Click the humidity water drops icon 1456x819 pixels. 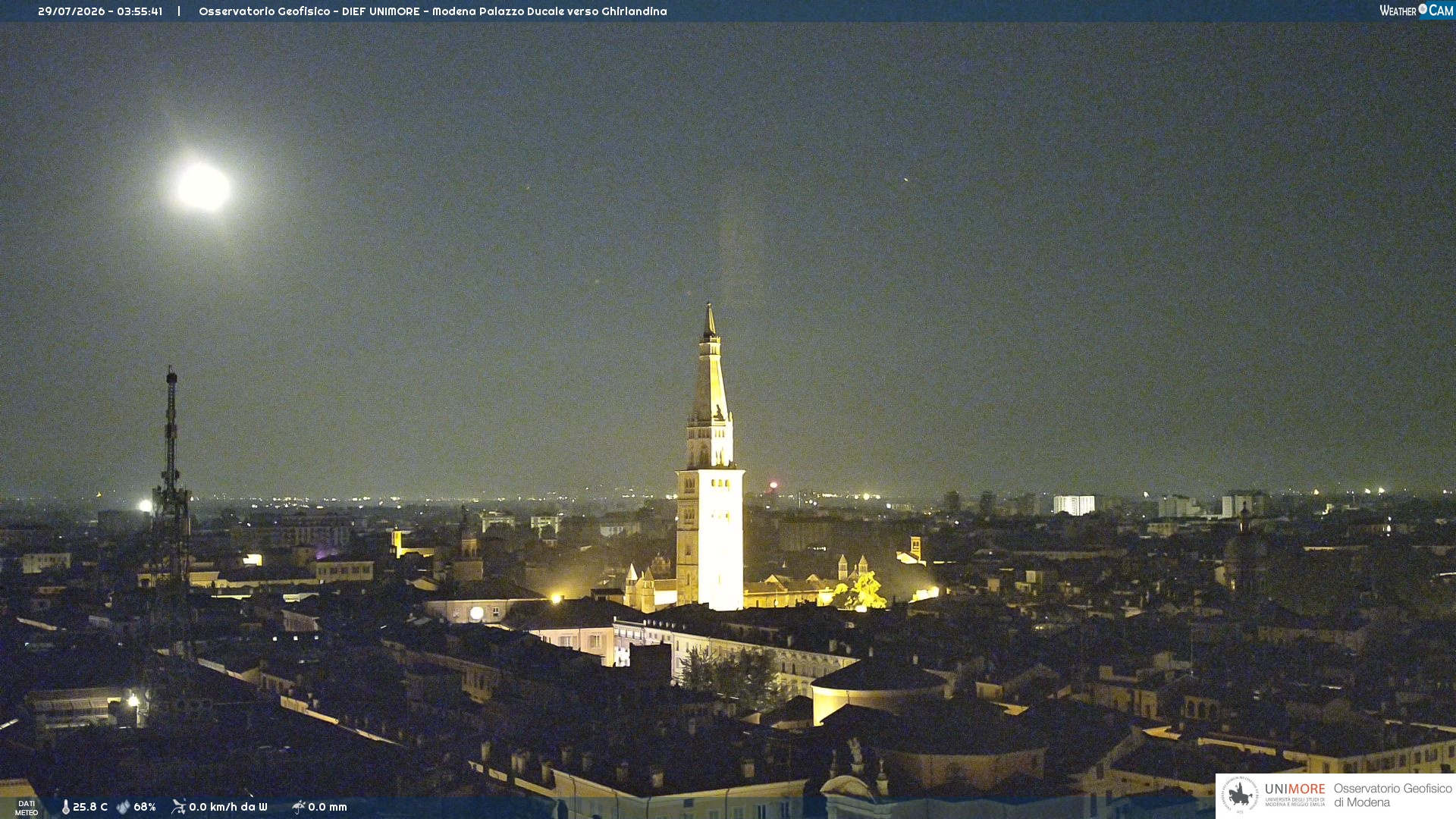124,807
